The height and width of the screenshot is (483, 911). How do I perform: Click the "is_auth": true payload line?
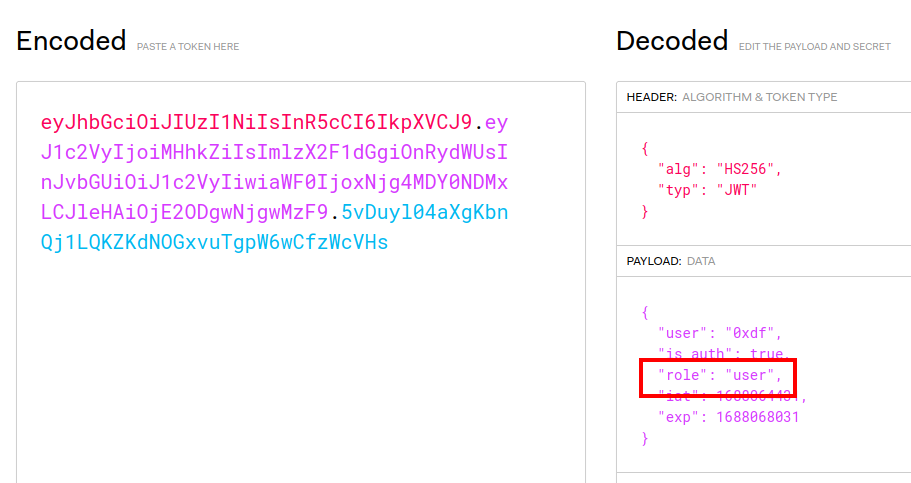click(720, 353)
